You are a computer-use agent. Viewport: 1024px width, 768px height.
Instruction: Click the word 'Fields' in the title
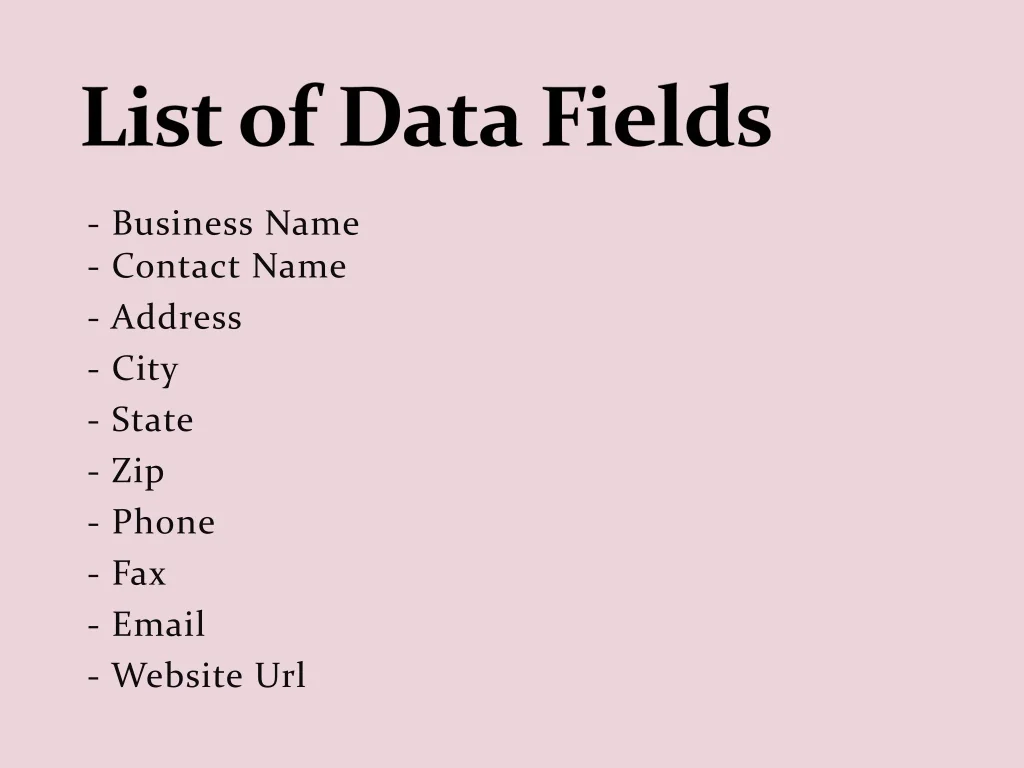(657, 118)
